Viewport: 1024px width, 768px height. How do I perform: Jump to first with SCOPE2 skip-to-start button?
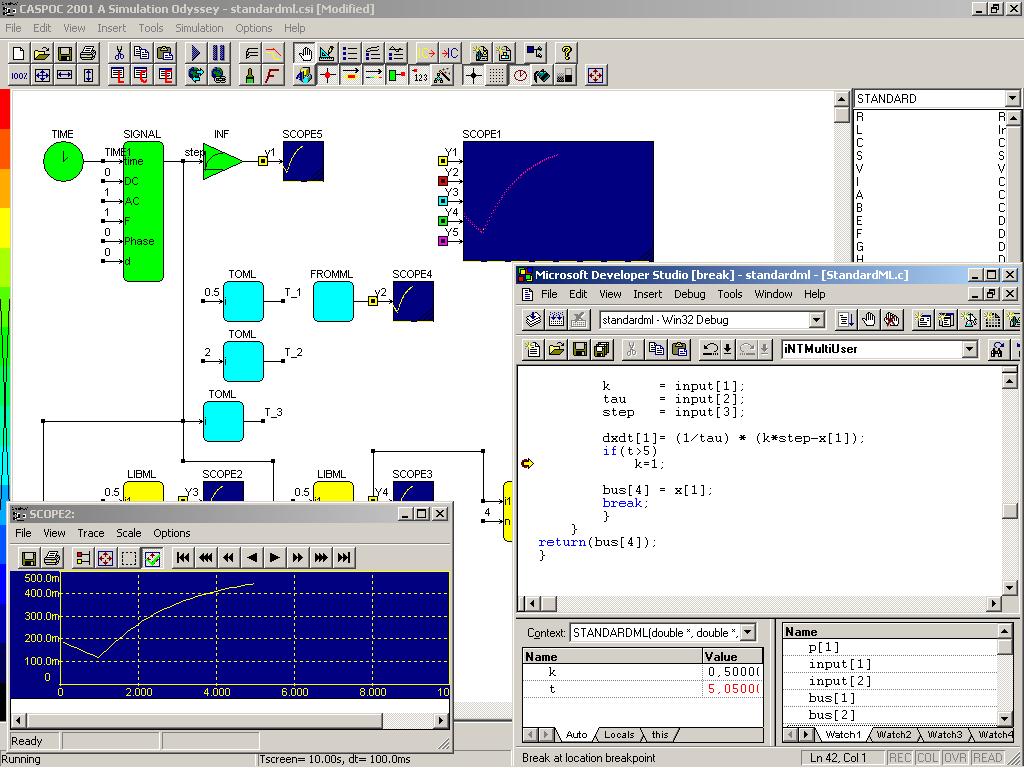pos(183,558)
